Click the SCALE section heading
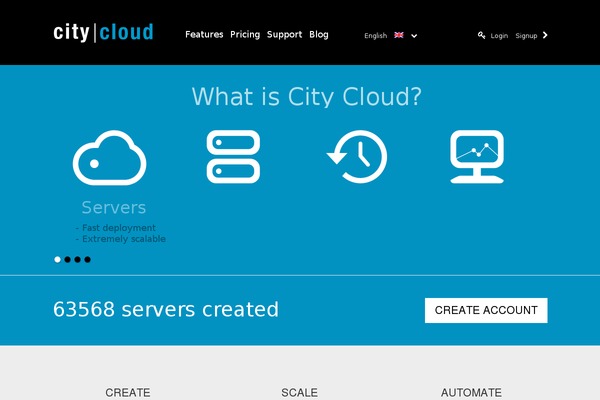The width and height of the screenshot is (600, 400). 299,393
